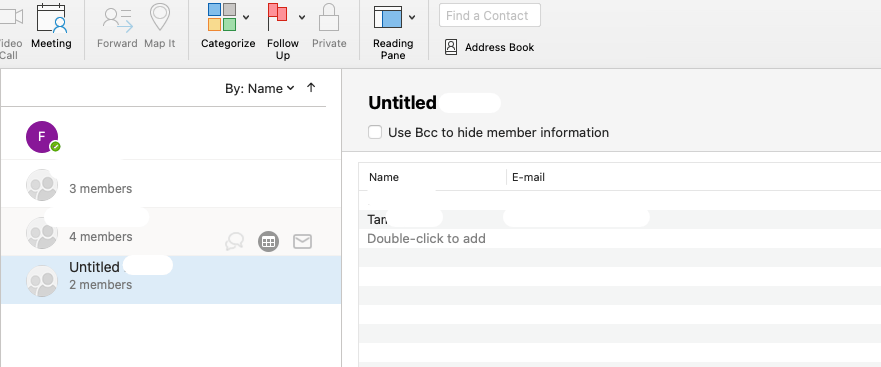Image resolution: width=881 pixels, height=367 pixels.
Task: Click the E-mail column header
Action: 528,177
